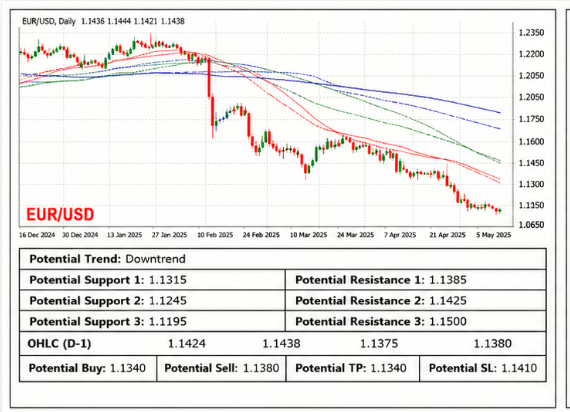
Task: Click the "5 May 2025" date label
Action: [x=494, y=235]
